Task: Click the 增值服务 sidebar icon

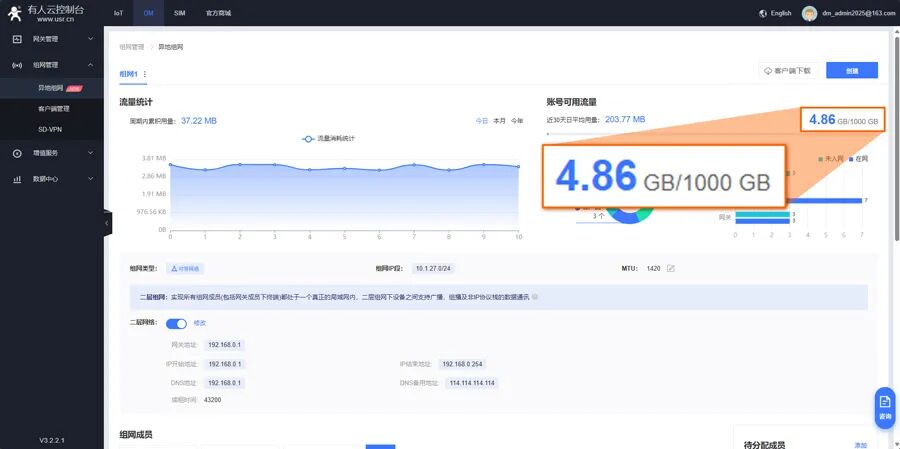Action: (x=17, y=153)
